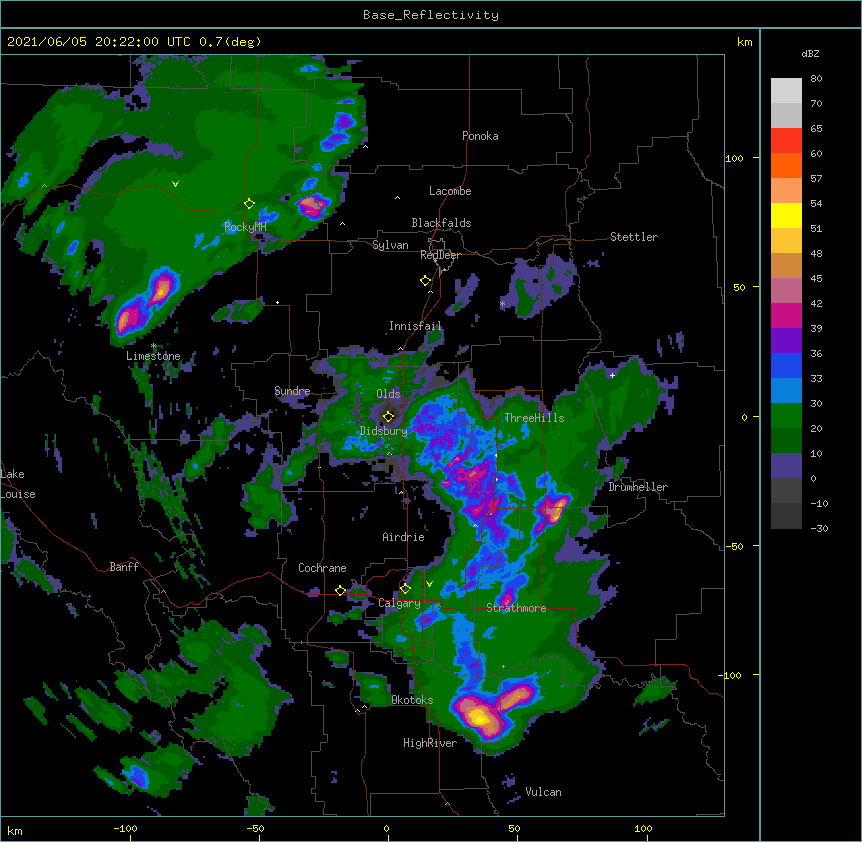Click the Sylvan label
This screenshot has height=842, width=862.
coord(390,245)
